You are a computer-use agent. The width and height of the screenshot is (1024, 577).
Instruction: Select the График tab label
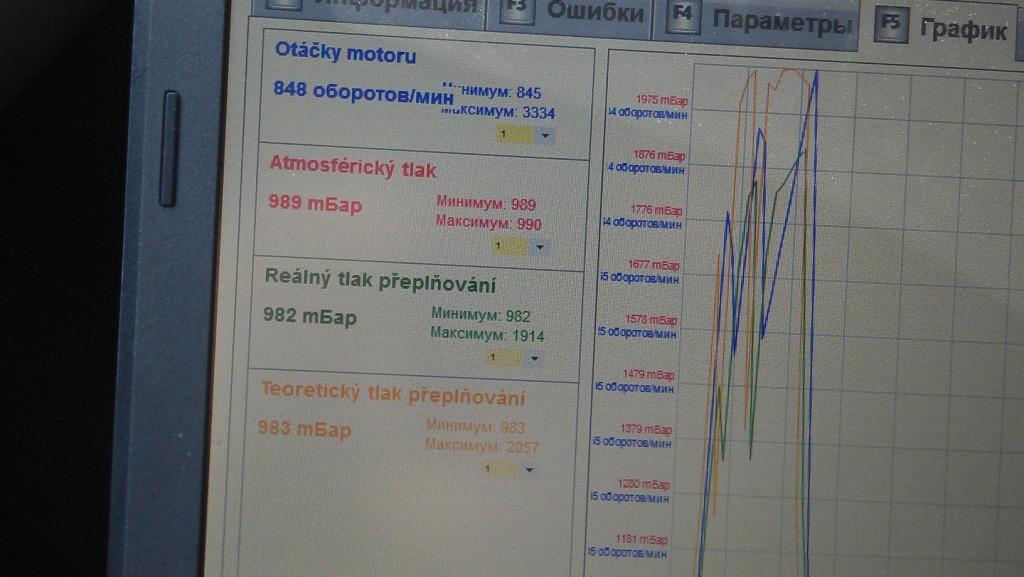pos(962,29)
